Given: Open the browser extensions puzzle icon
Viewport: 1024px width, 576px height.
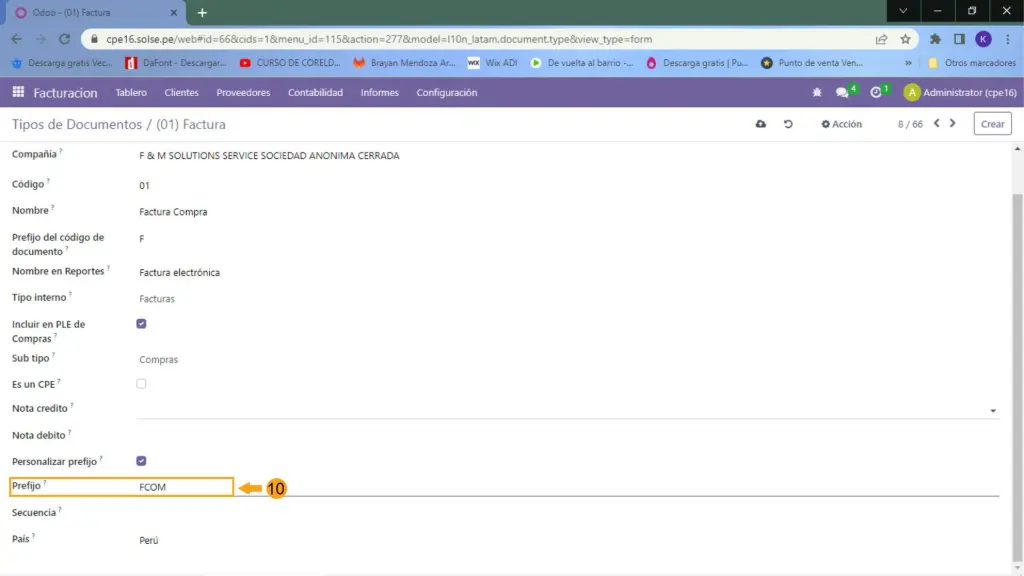Looking at the screenshot, I should (935, 39).
